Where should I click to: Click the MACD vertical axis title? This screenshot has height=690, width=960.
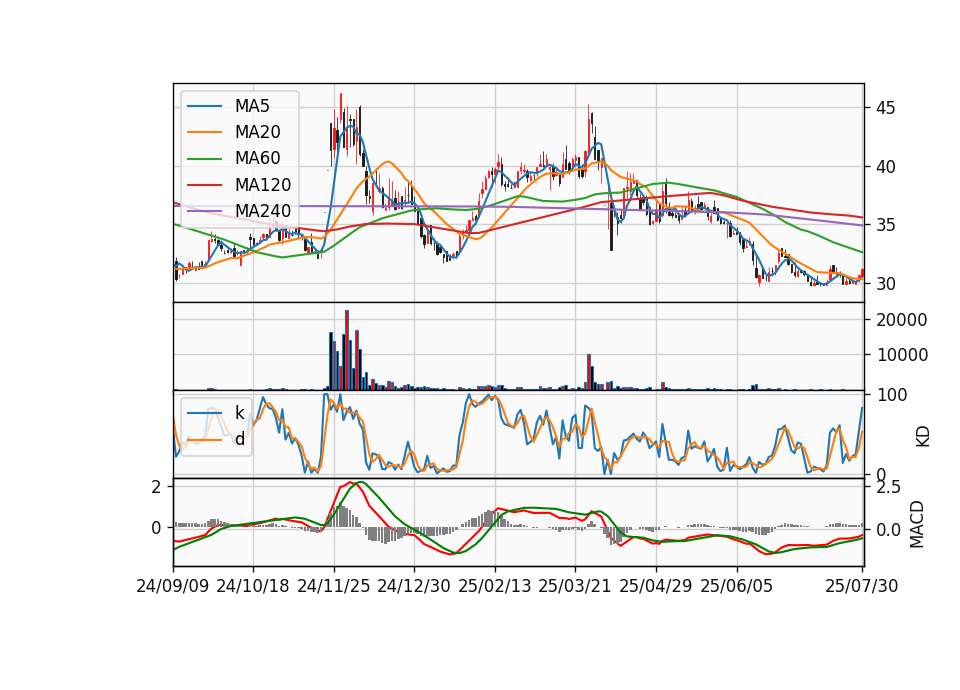pos(917,524)
